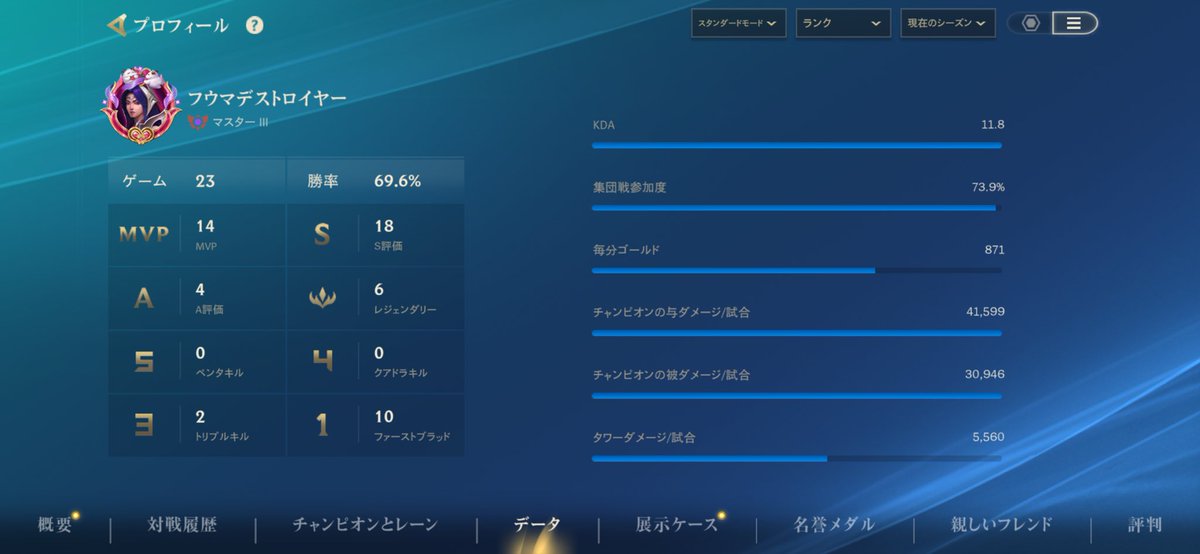Image resolution: width=1200 pixels, height=554 pixels.
Task: Open the 評判 tab
Action: tap(1145, 524)
